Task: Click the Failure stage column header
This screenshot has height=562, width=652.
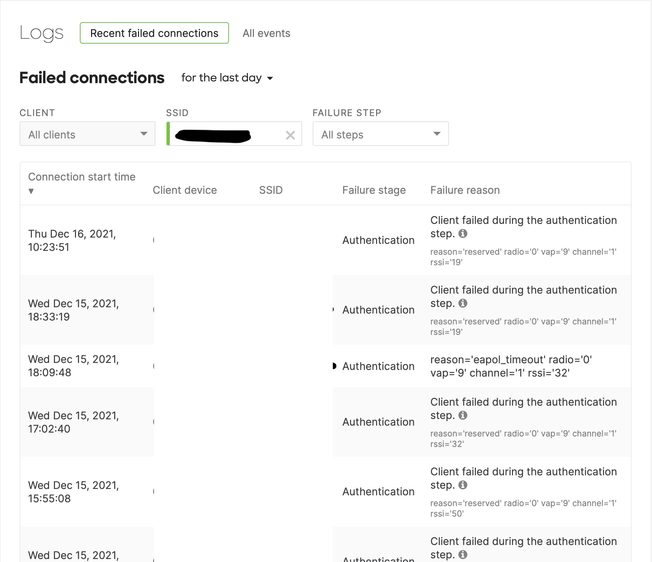Action: pyautogui.click(x=374, y=190)
